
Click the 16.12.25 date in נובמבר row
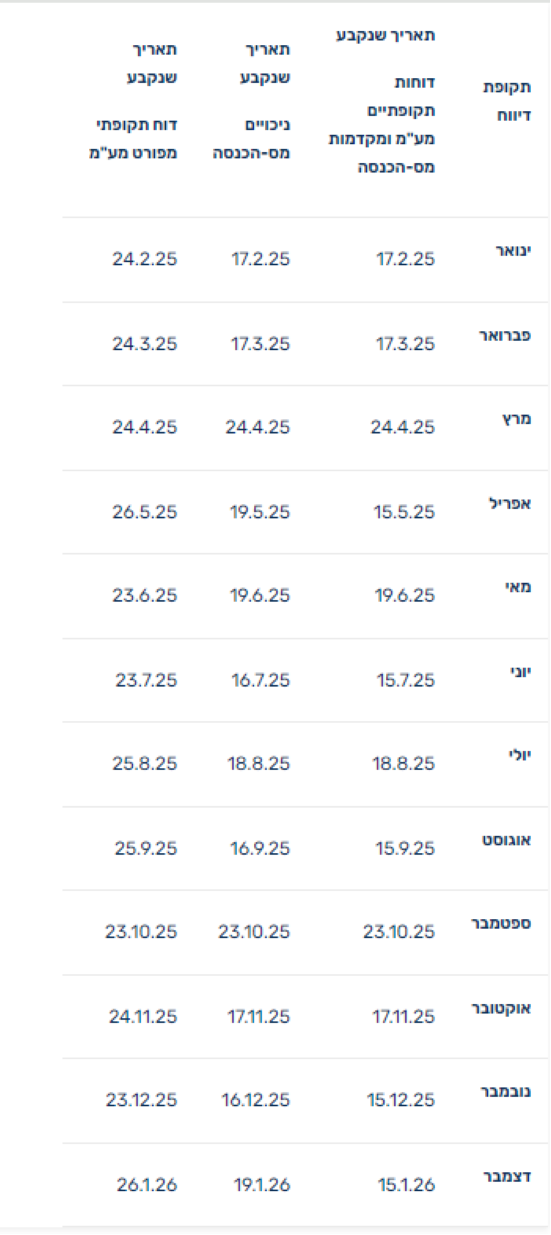point(256,1101)
